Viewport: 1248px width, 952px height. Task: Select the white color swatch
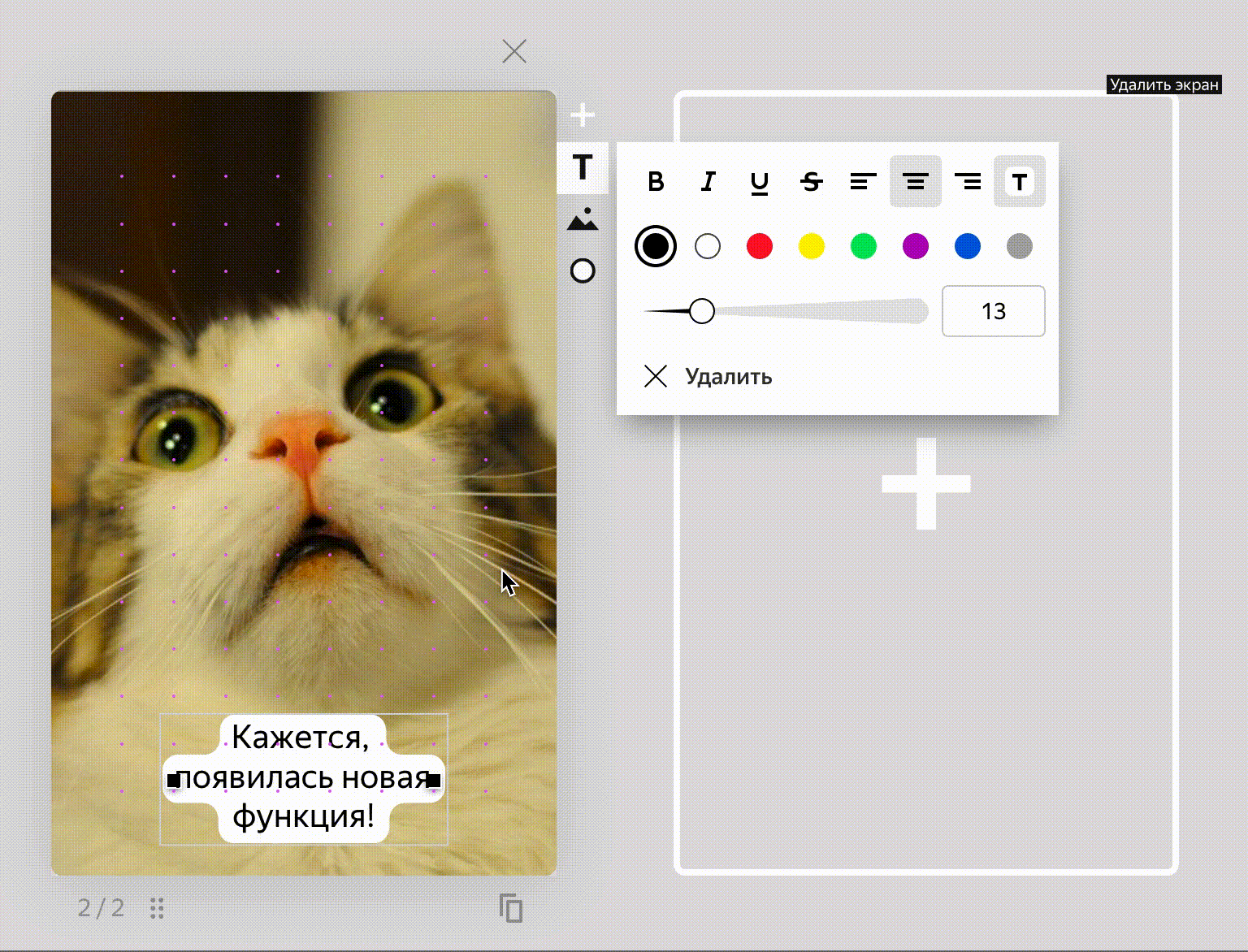[708, 246]
